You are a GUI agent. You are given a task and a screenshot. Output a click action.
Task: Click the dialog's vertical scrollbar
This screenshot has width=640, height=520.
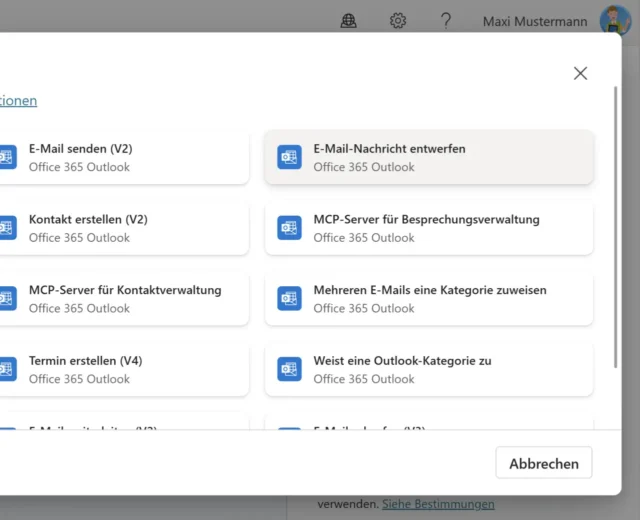(x=615, y=230)
